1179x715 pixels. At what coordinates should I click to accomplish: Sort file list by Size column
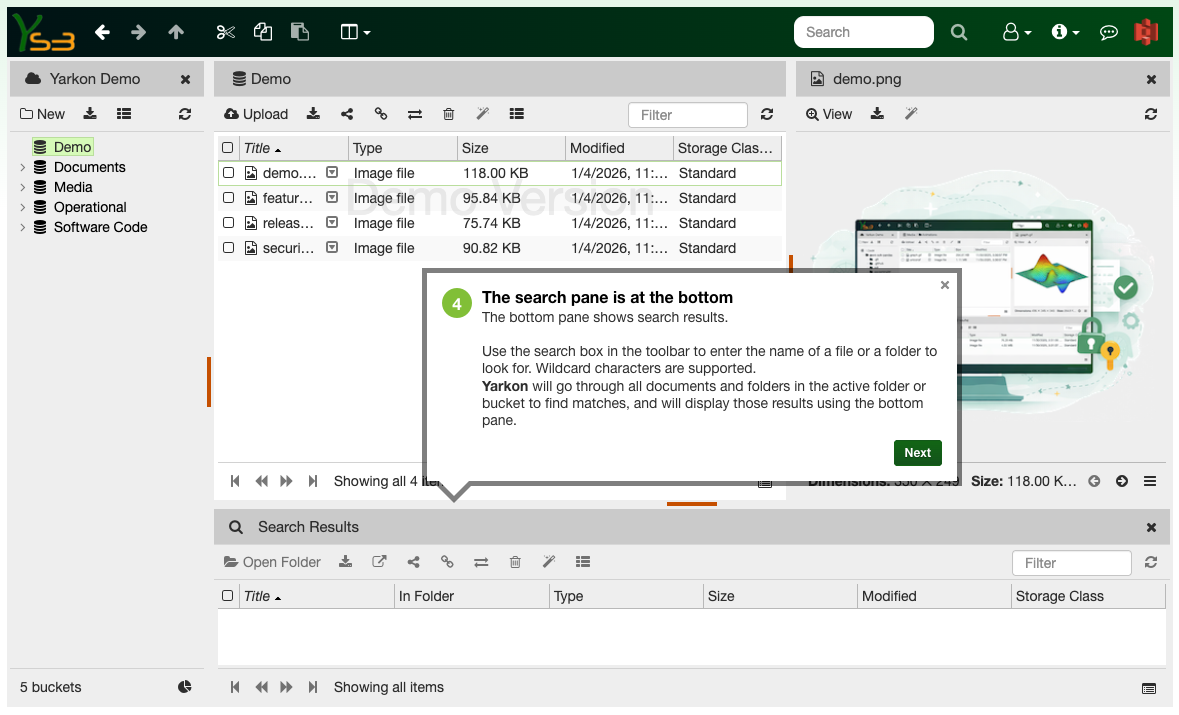(x=475, y=148)
